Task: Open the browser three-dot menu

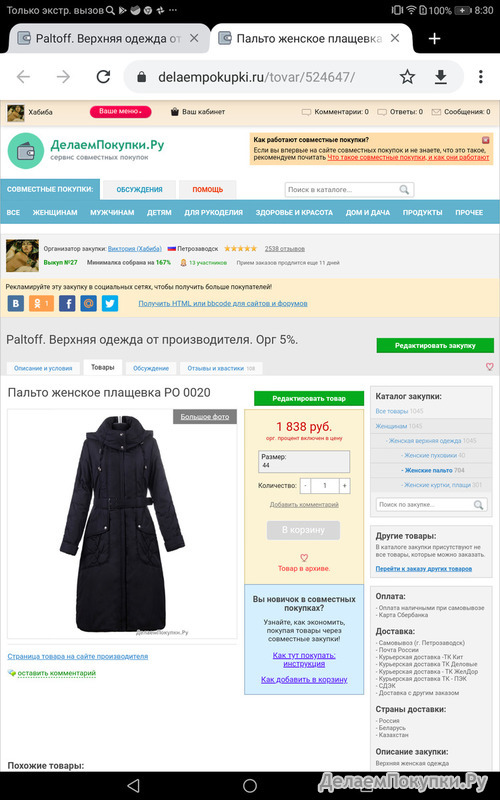Action: [481, 77]
